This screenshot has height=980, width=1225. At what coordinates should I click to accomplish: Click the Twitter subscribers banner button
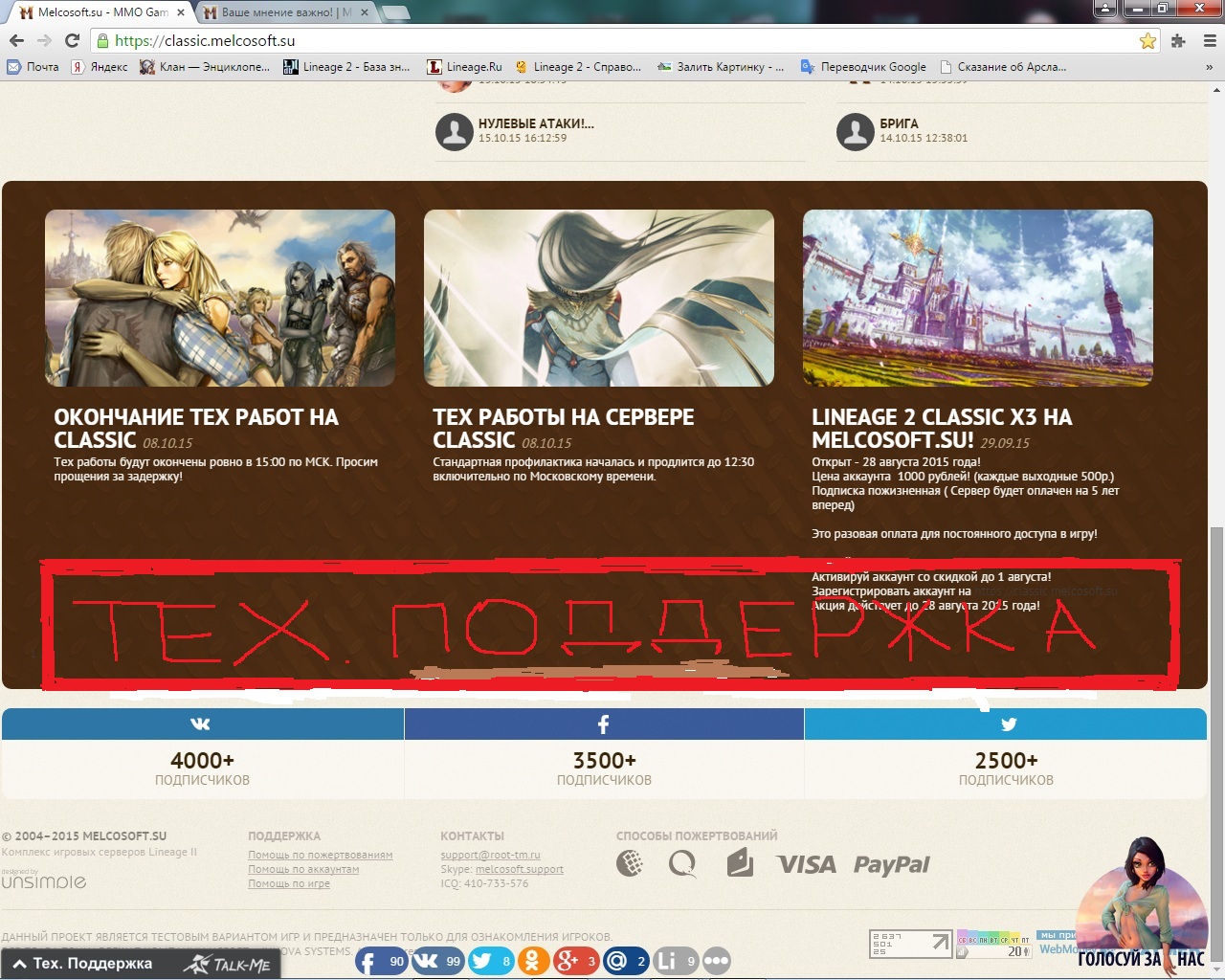pyautogui.click(x=1006, y=724)
